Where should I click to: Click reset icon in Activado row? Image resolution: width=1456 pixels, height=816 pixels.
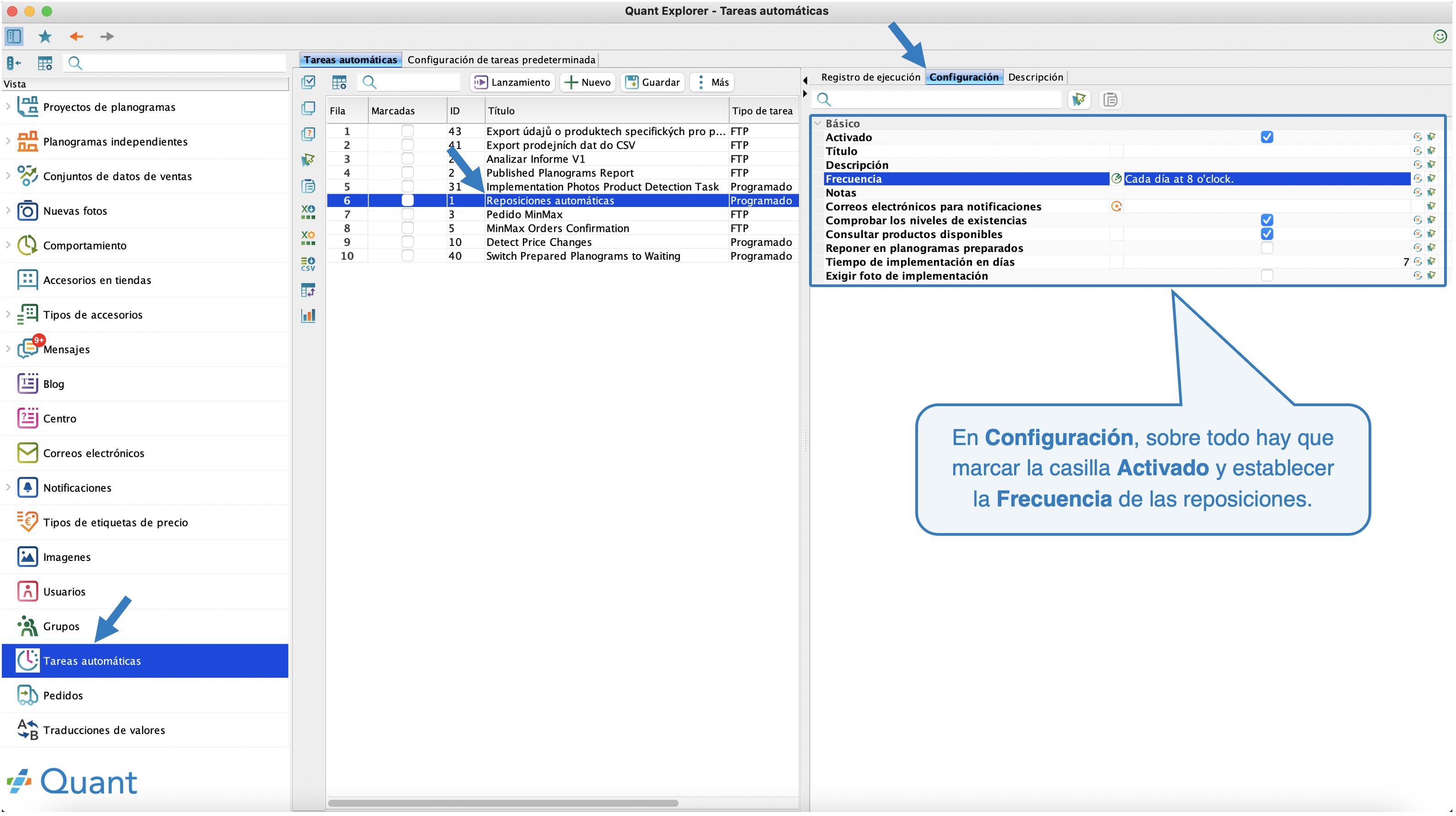pos(1418,137)
